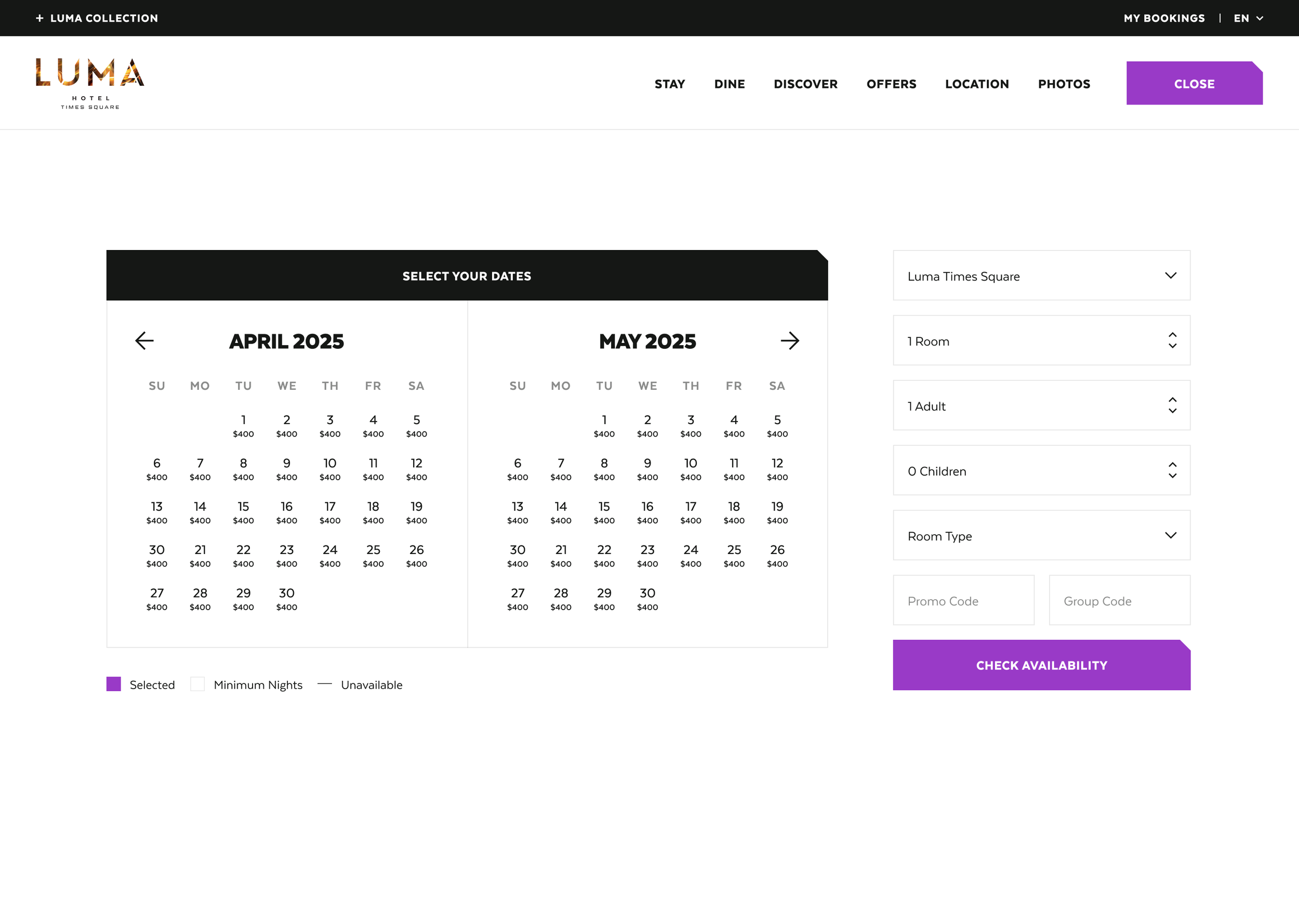Open the Stay menu item
The width and height of the screenshot is (1299, 924).
[x=669, y=84]
